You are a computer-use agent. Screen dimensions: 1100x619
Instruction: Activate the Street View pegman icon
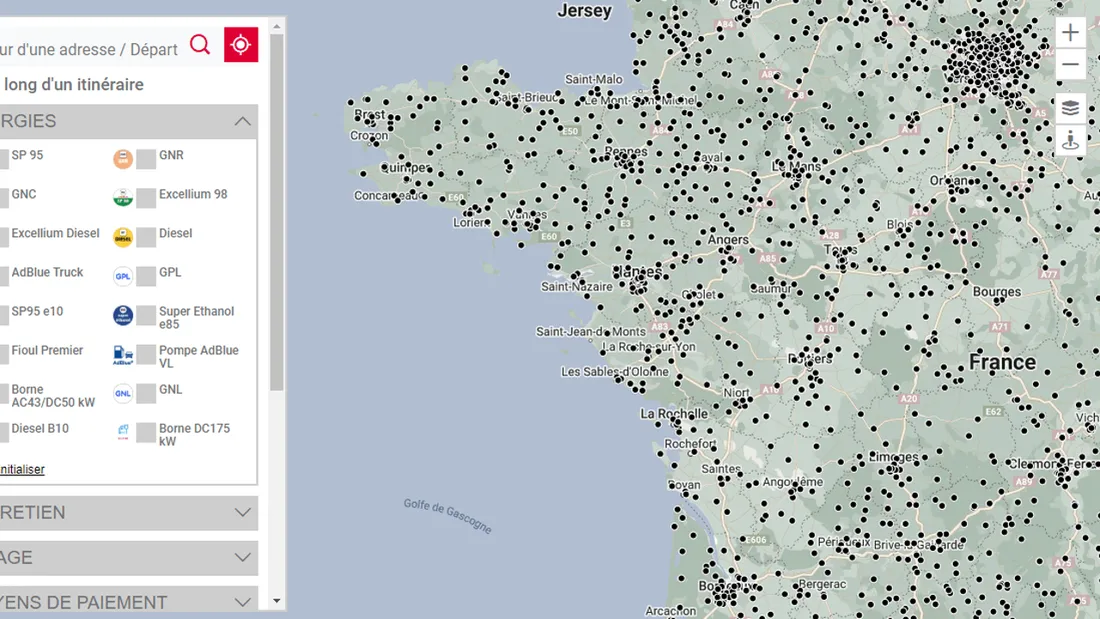tap(1070, 140)
